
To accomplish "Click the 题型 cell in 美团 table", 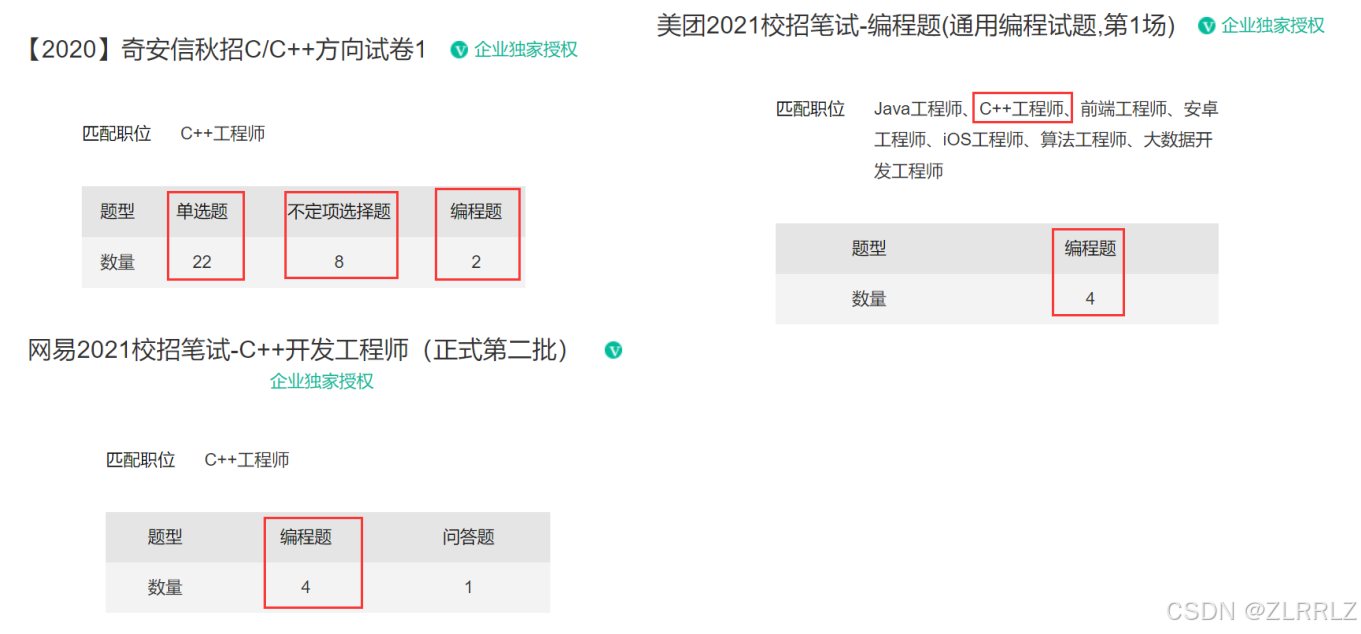I will point(869,248).
